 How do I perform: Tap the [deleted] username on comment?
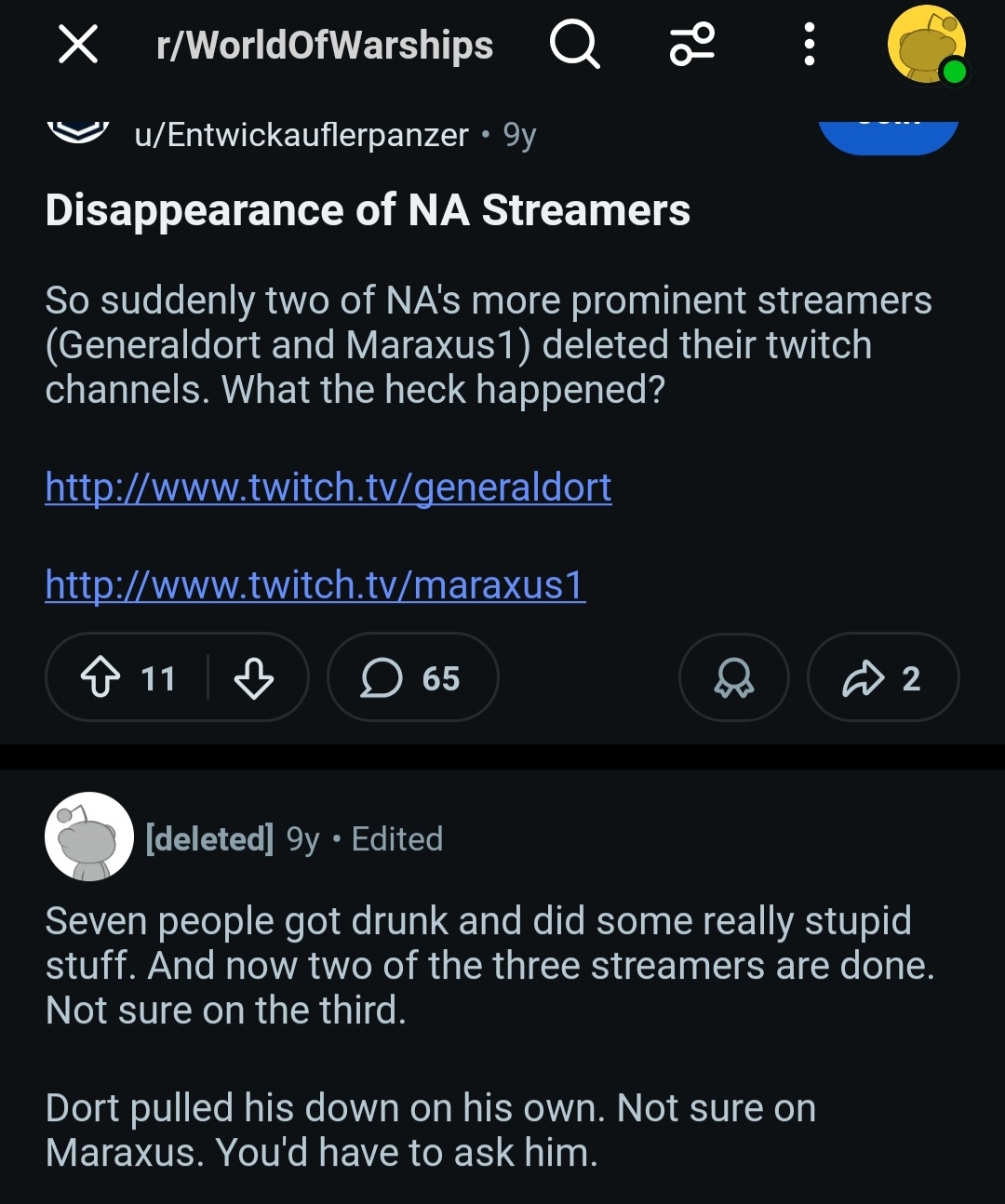tap(209, 839)
